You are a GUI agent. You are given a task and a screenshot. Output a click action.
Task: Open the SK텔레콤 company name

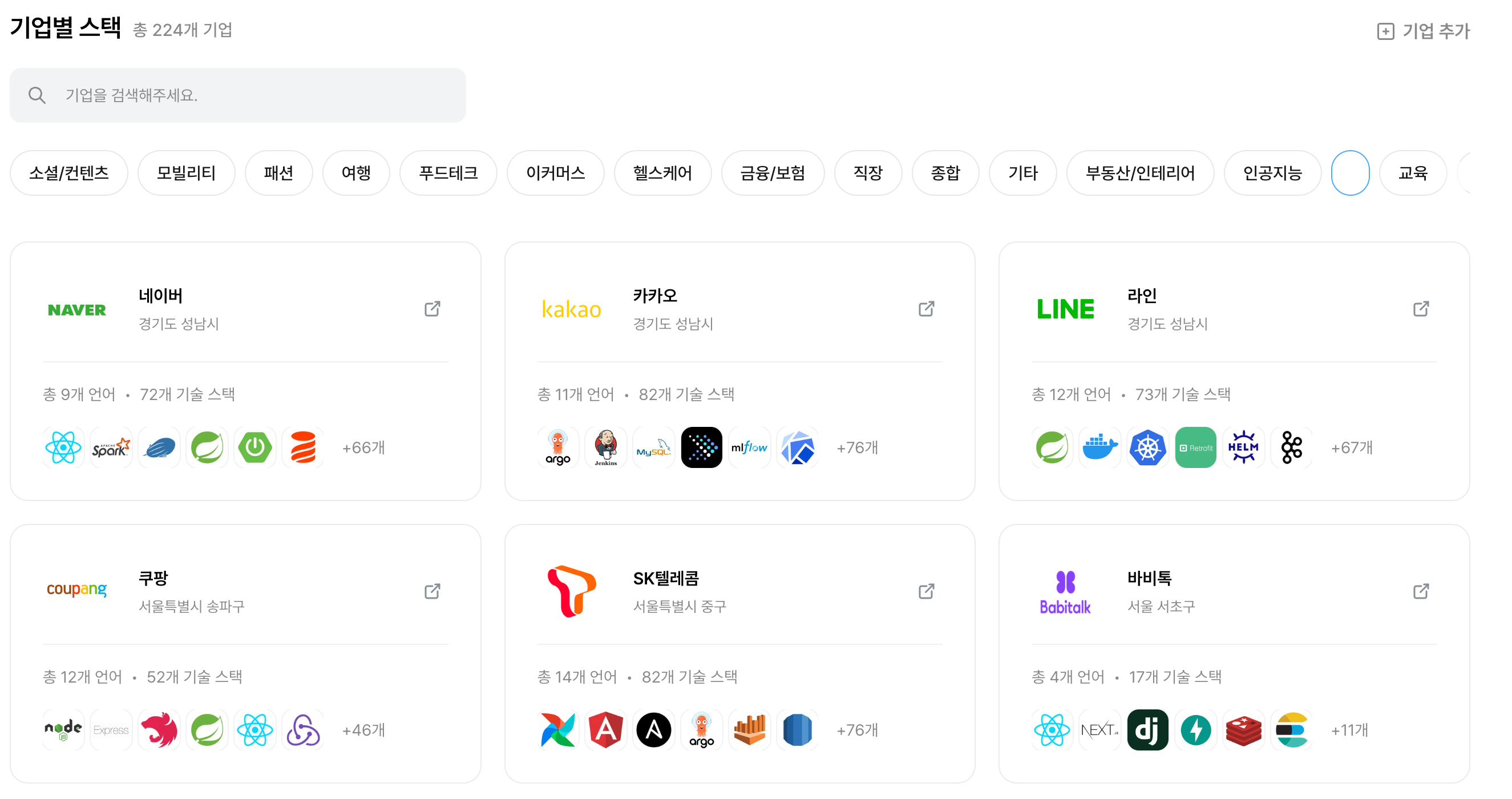pos(666,578)
